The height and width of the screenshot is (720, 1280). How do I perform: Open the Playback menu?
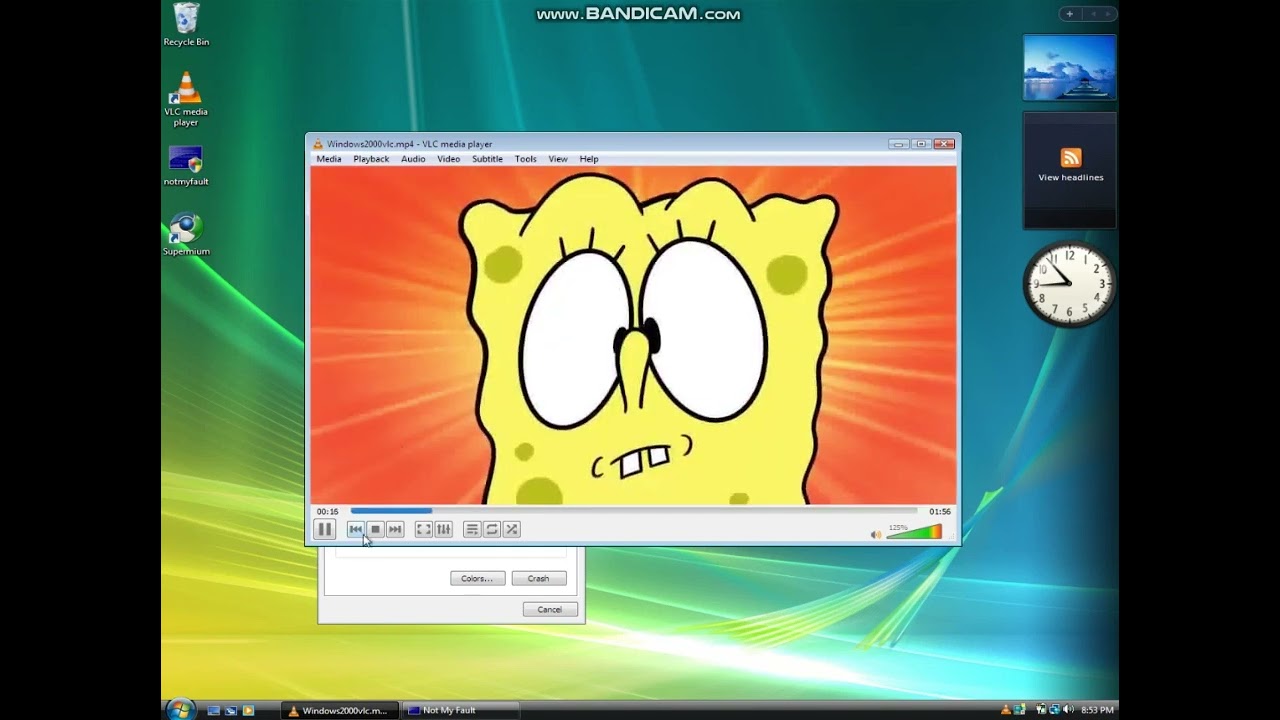coord(371,159)
